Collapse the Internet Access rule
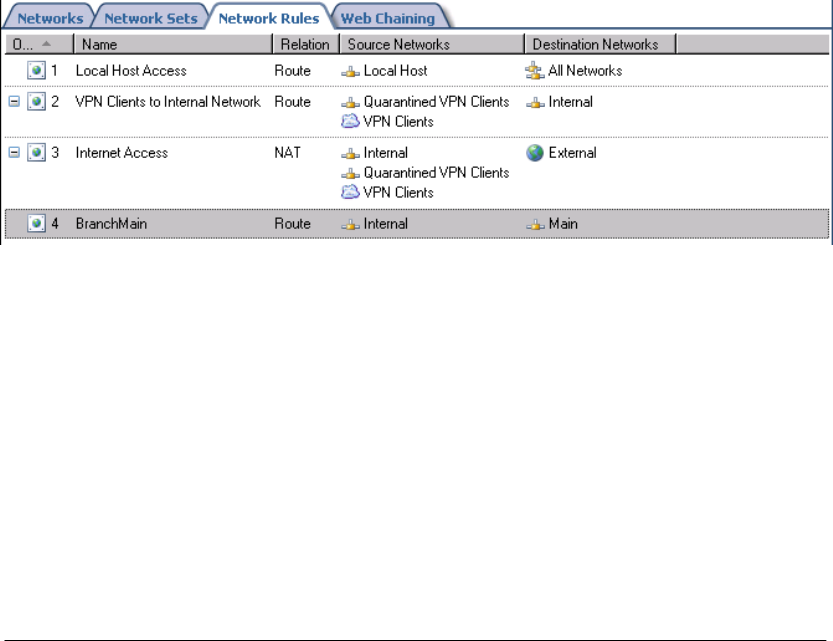The image size is (833, 641). (x=13, y=153)
